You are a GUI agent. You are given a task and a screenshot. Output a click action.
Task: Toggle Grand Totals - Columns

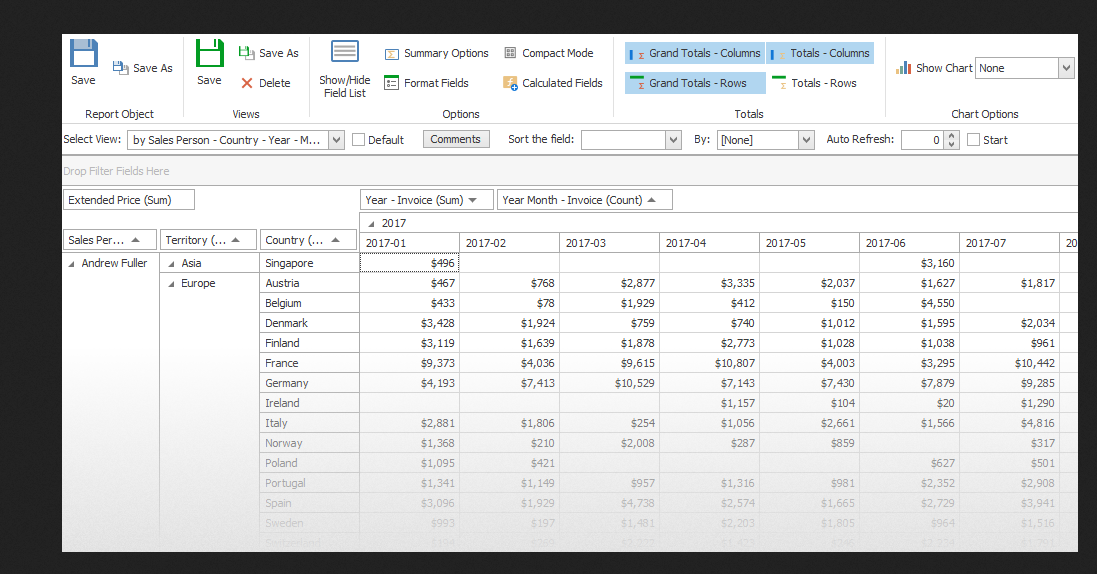click(695, 54)
